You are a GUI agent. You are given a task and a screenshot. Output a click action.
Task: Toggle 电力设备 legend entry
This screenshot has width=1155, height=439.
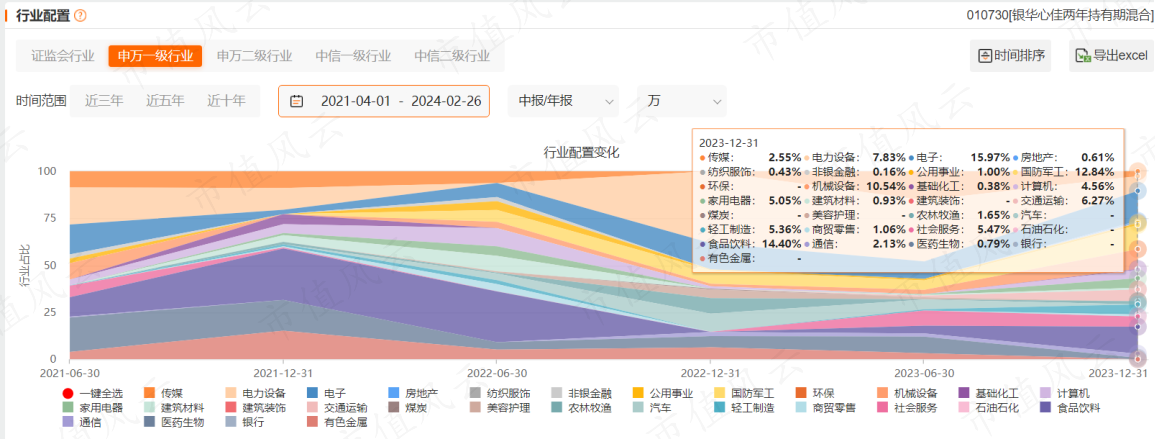click(x=255, y=393)
